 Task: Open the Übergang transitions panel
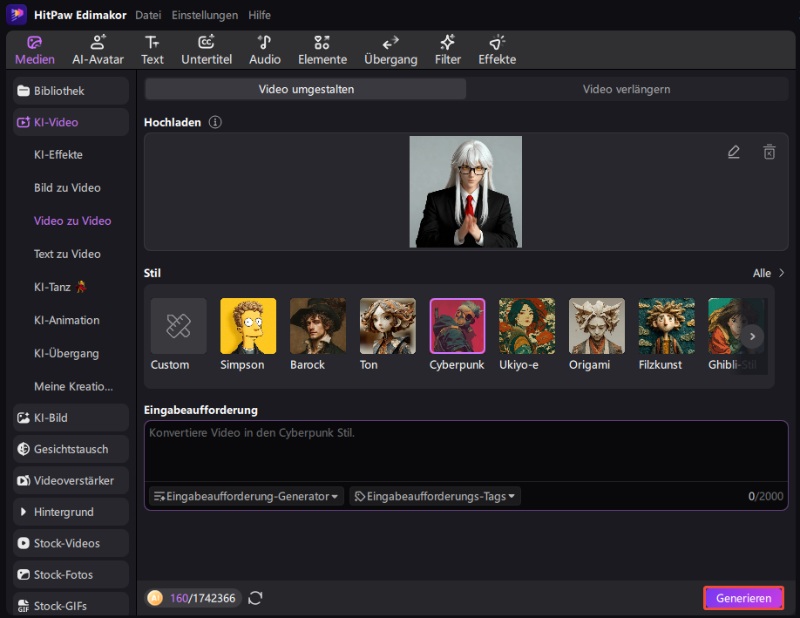pos(390,49)
